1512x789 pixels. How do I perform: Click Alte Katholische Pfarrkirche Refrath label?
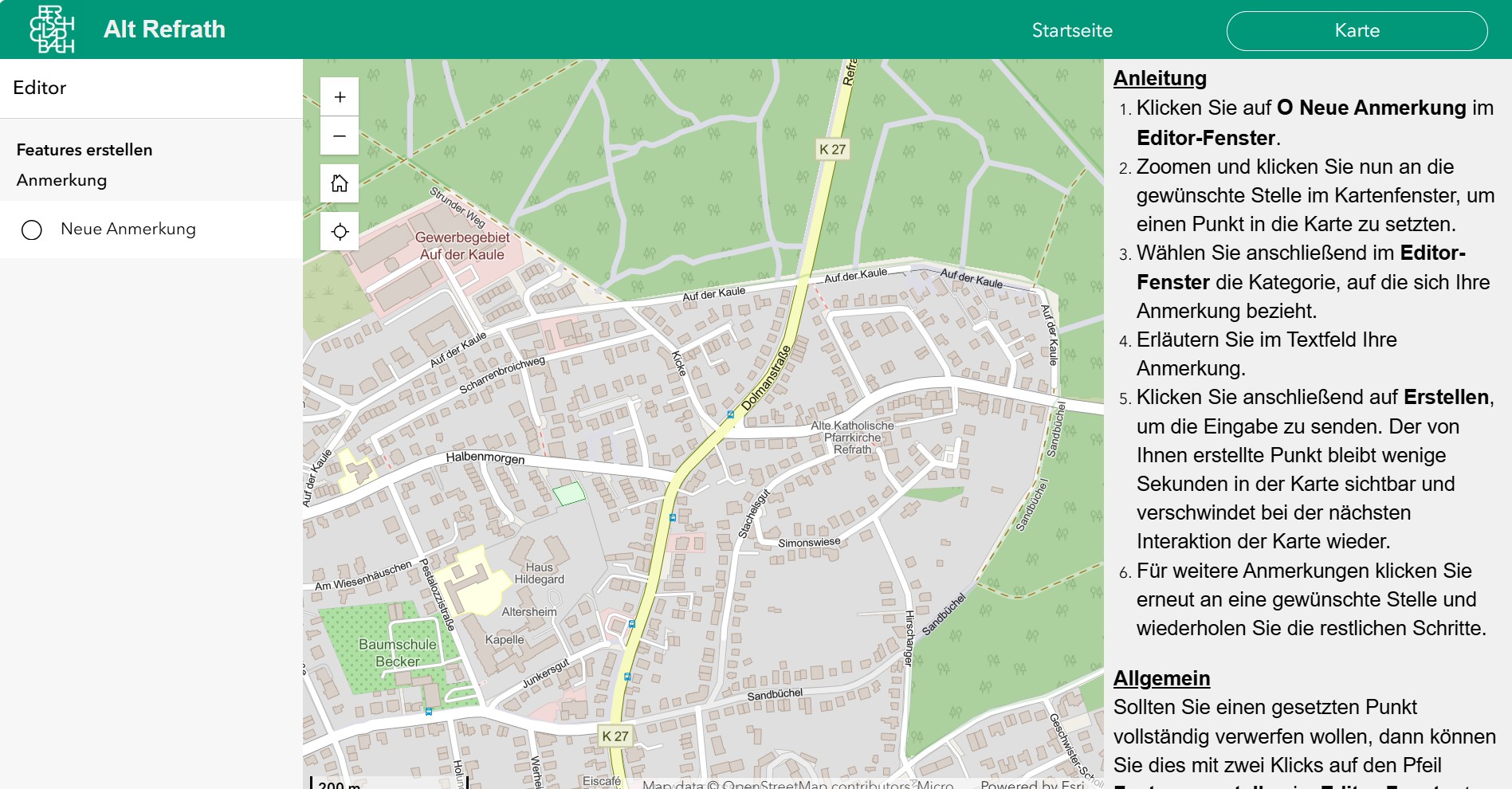pyautogui.click(x=852, y=438)
